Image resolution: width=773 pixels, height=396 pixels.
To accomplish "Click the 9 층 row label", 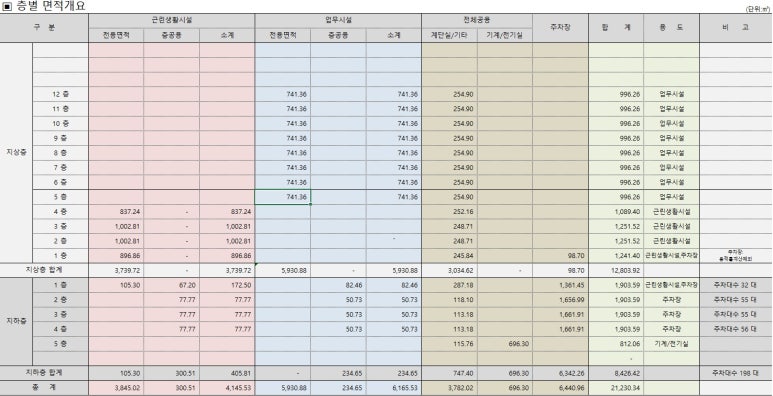I will coord(60,138).
